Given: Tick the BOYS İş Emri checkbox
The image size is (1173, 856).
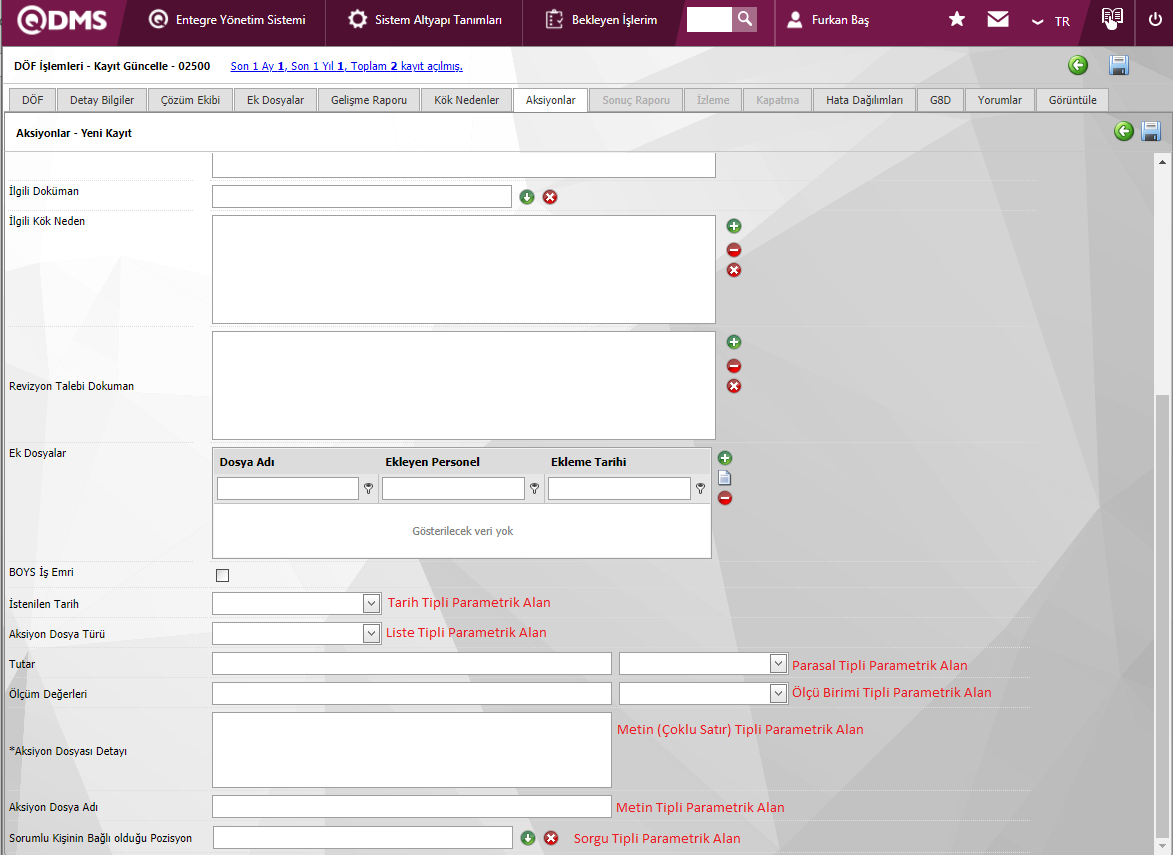Looking at the screenshot, I should point(222,575).
